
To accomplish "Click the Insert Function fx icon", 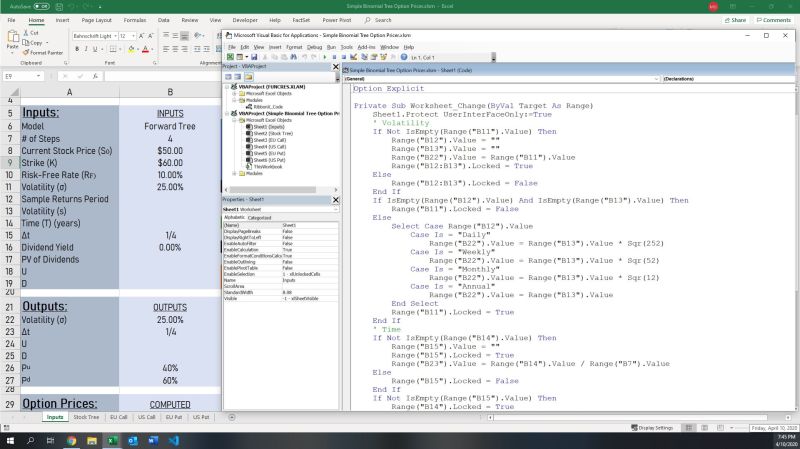I will point(95,76).
